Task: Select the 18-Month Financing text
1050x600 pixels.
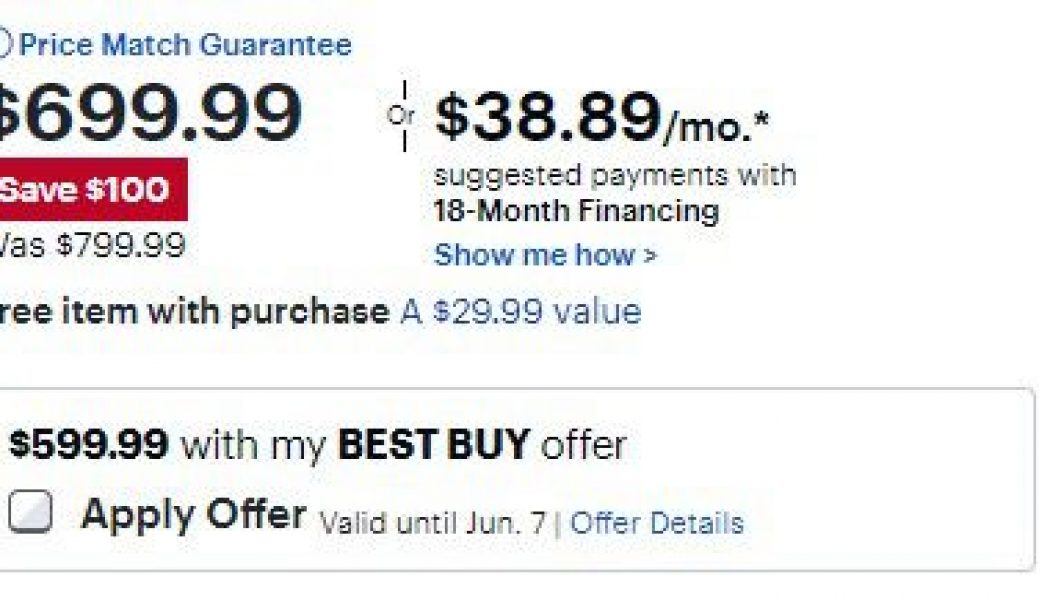Action: [x=575, y=211]
